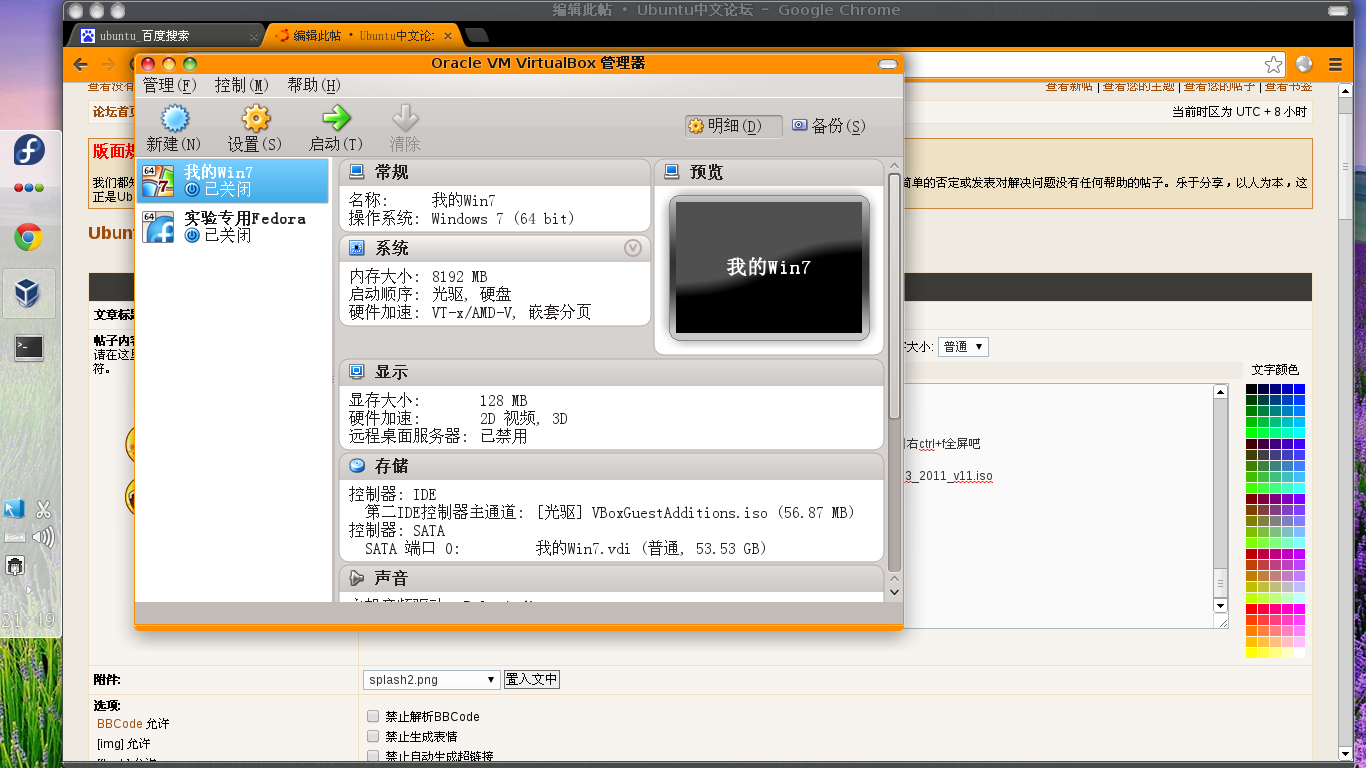Click the post textarea scroll-down arrow
The width and height of the screenshot is (1366, 768).
tap(1221, 605)
